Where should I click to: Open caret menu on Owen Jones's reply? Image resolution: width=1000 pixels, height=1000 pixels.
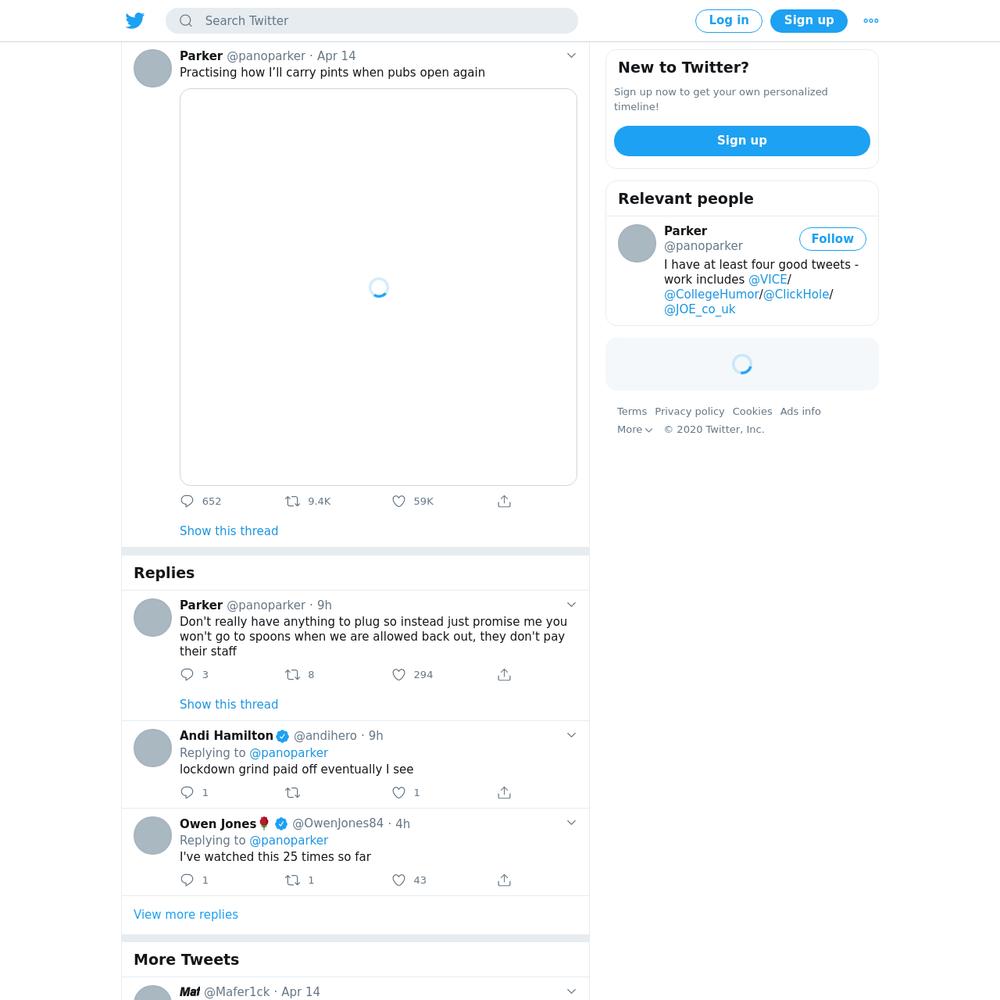point(571,823)
